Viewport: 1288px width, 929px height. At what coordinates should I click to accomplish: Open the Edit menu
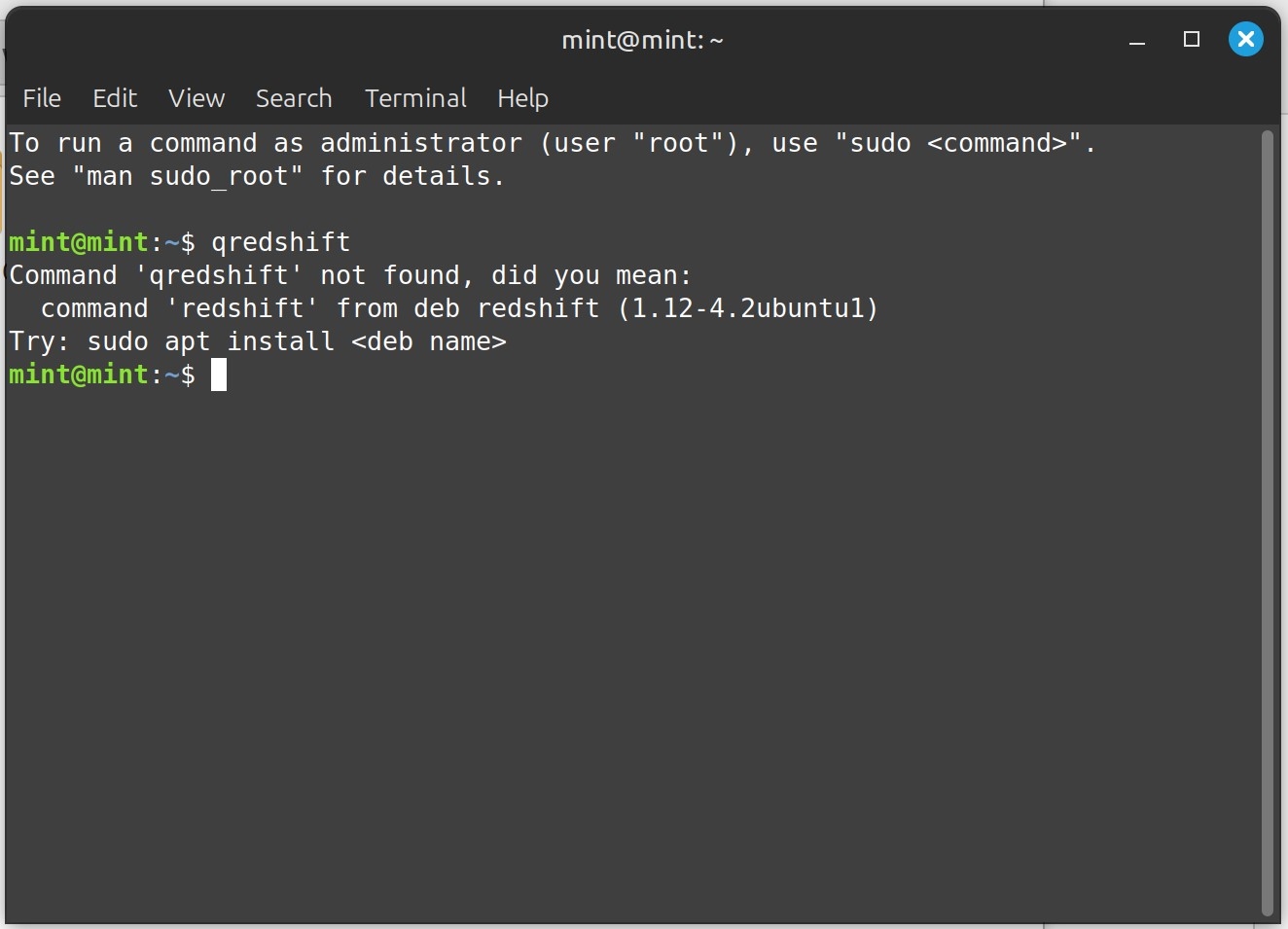tap(115, 98)
